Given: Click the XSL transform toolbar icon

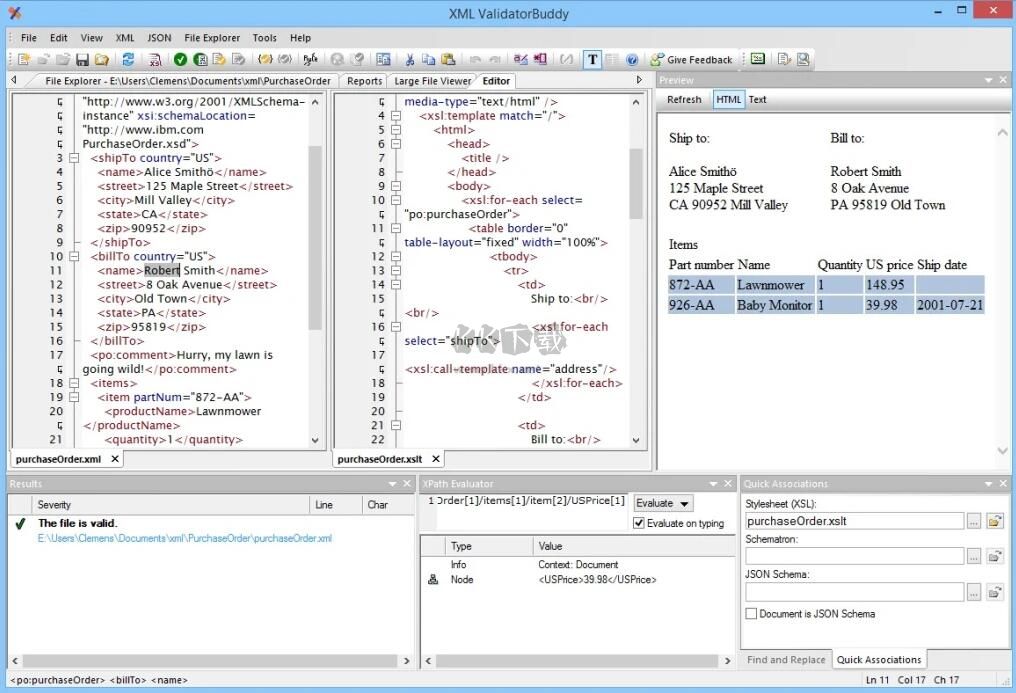Looking at the screenshot, I should pyautogui.click(x=155, y=60).
